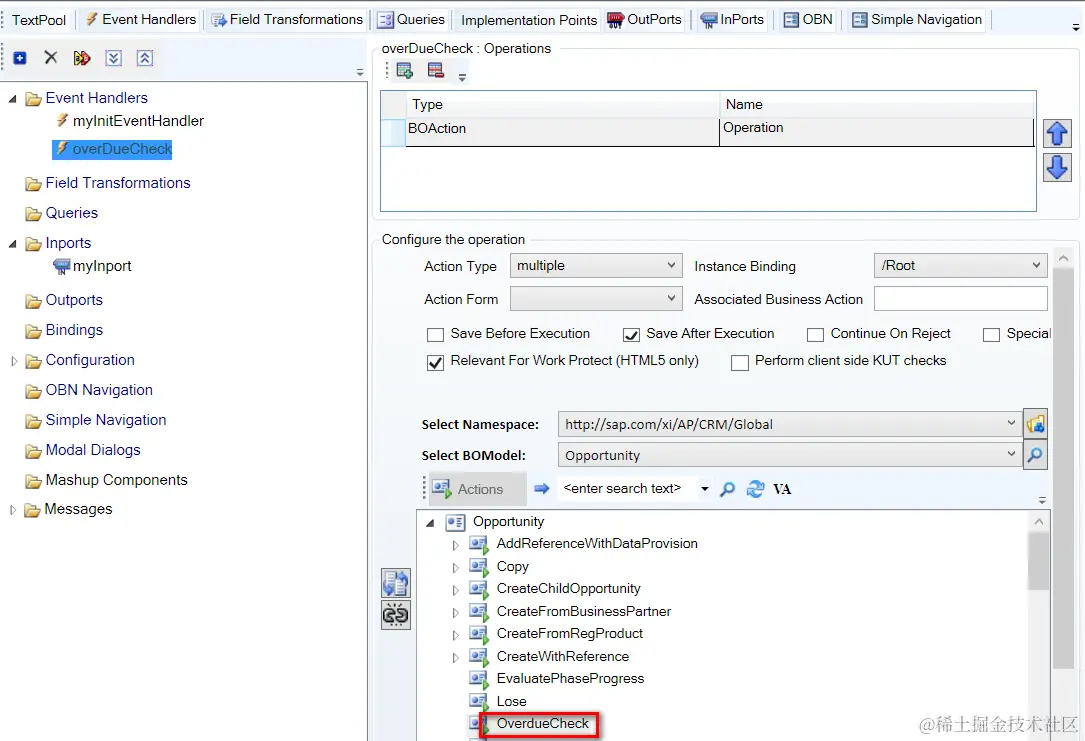
Task: Click the magnifier icon beside Select BOModel
Action: [1035, 455]
